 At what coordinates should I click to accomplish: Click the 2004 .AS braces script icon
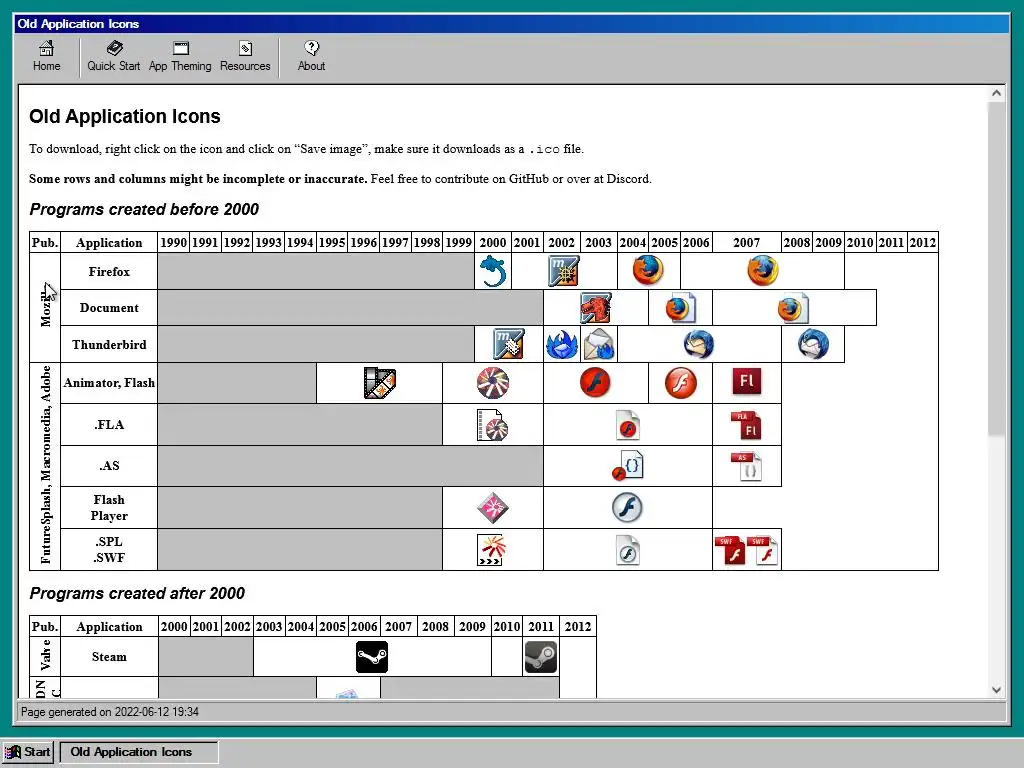[628, 466]
